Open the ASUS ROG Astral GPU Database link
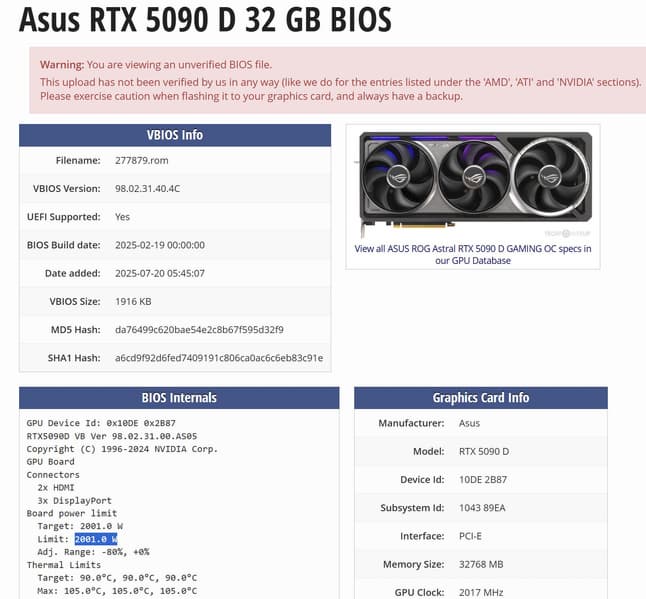Image resolution: width=646 pixels, height=599 pixels. tap(472, 254)
